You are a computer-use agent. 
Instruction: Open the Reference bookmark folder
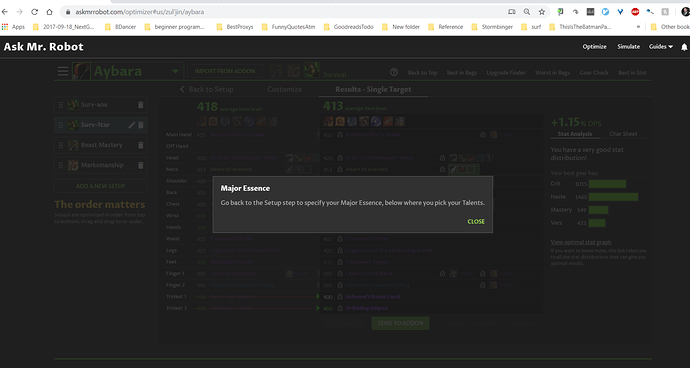coord(445,27)
